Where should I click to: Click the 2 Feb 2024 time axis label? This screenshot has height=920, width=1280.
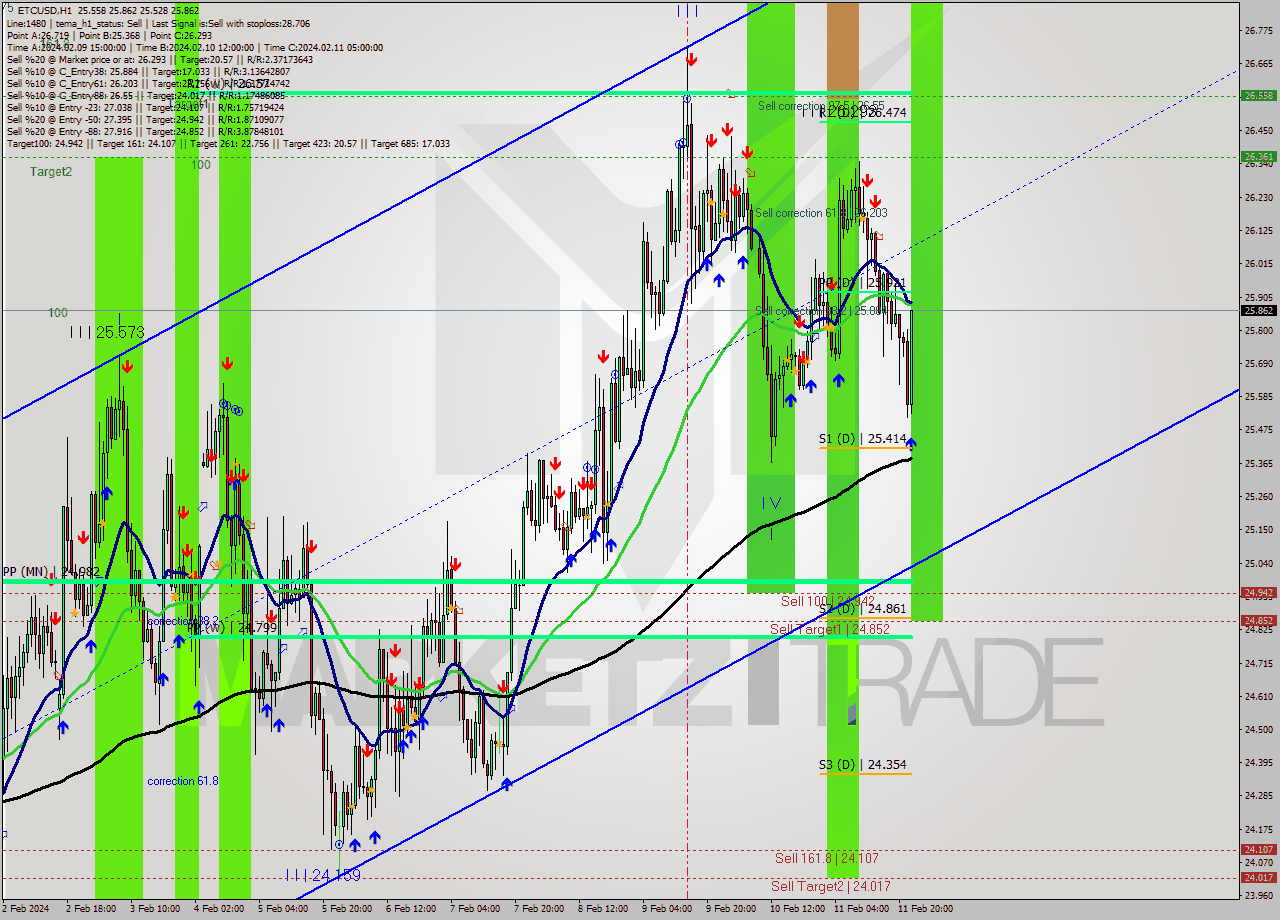(25, 909)
